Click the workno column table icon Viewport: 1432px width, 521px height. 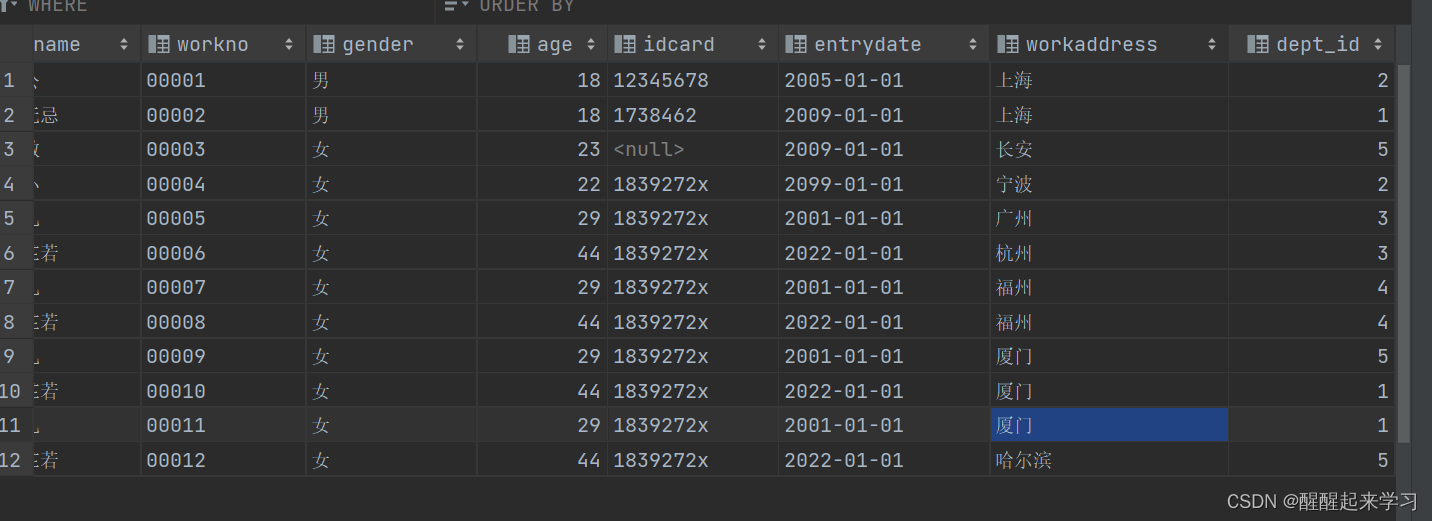click(x=159, y=44)
